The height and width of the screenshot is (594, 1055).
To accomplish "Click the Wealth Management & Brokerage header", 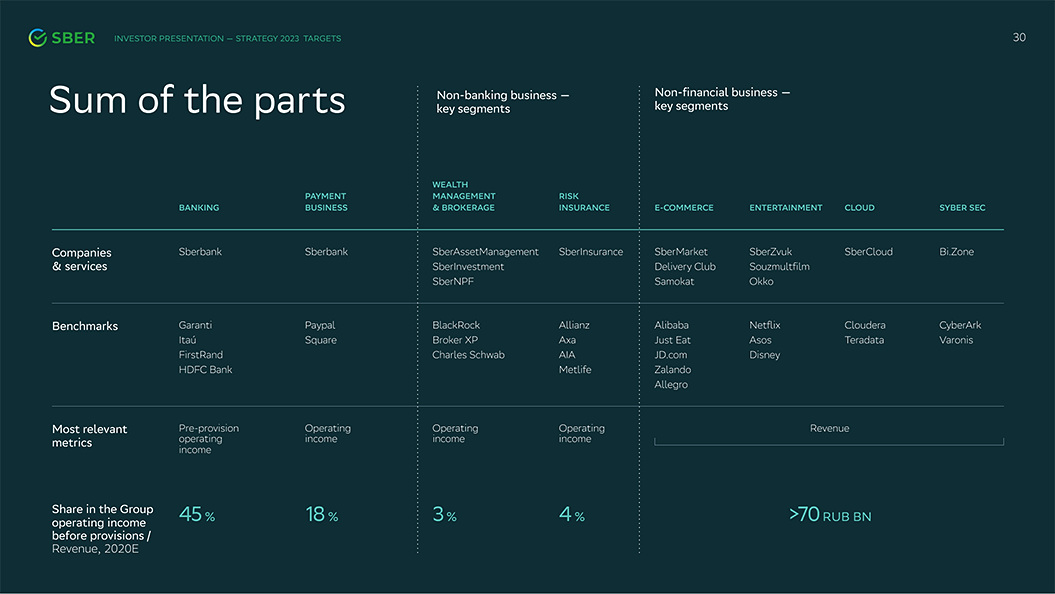I will 464,196.
